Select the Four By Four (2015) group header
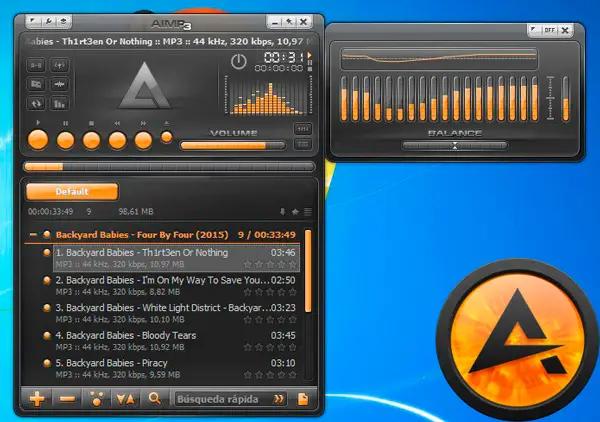This screenshot has width=600, height=422. click(164, 235)
